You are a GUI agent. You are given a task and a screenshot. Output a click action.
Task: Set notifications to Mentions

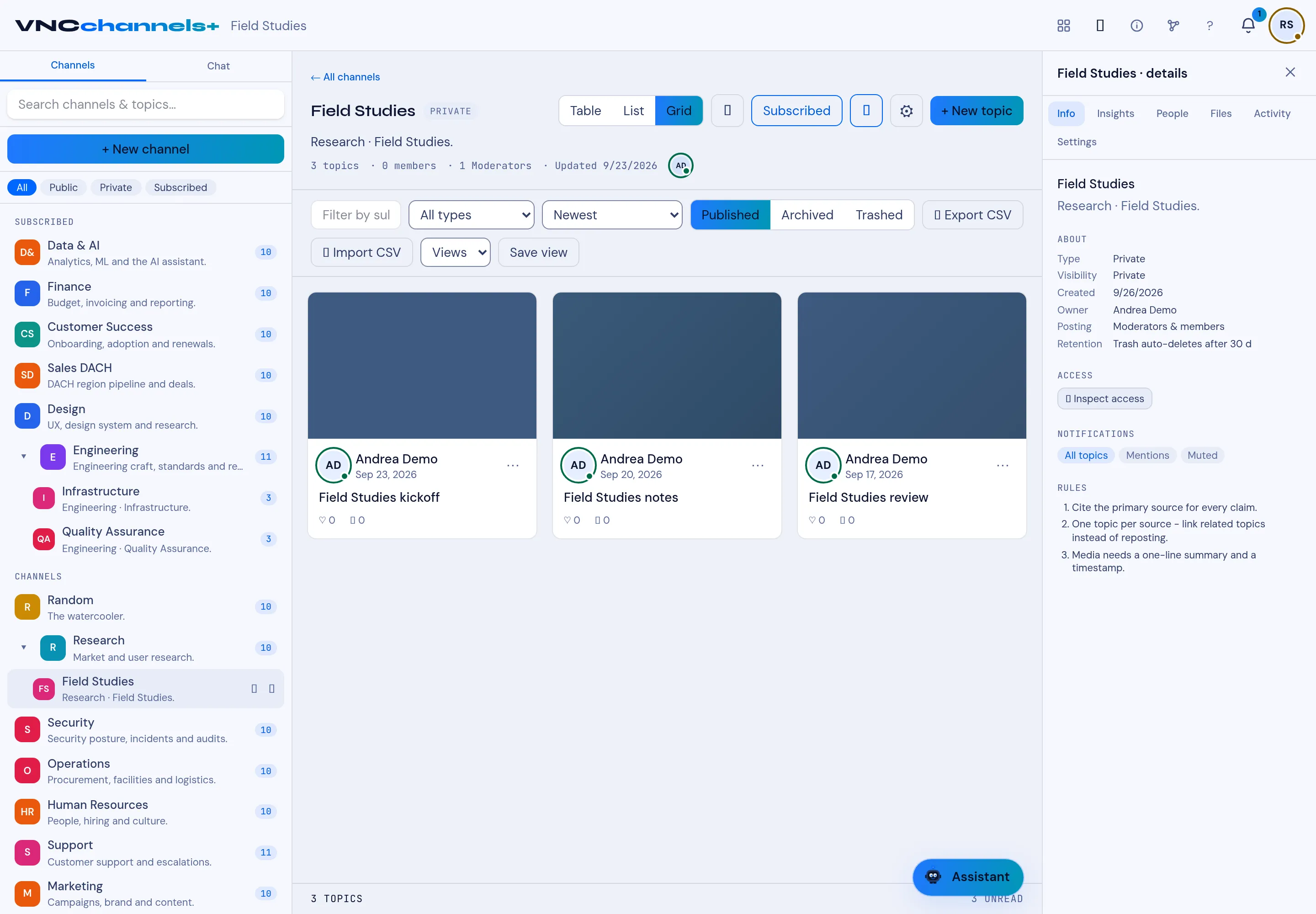(1147, 455)
